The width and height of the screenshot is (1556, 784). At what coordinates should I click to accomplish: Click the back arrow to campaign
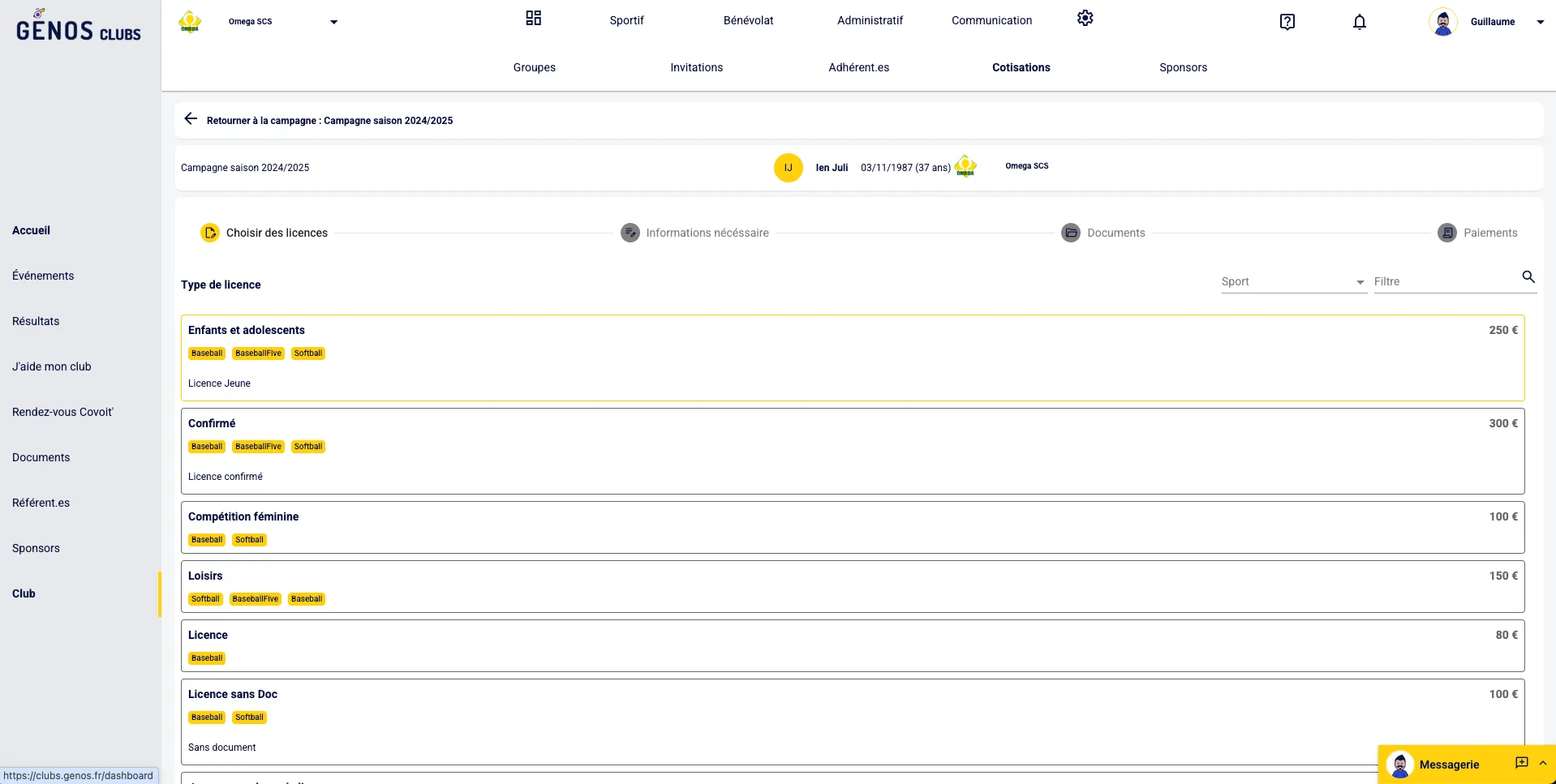pos(191,119)
